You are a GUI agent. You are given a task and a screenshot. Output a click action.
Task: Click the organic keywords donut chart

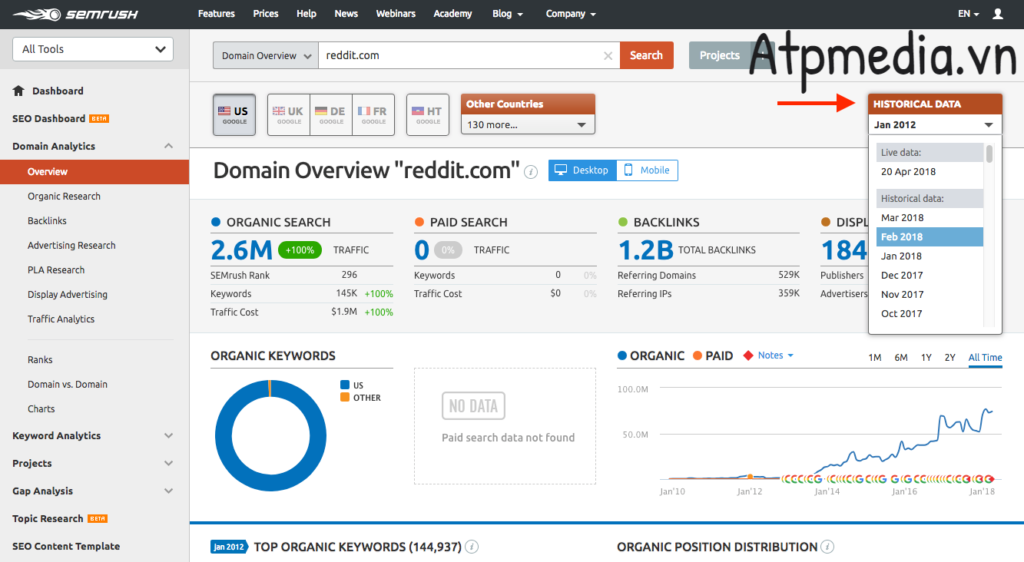pos(270,436)
